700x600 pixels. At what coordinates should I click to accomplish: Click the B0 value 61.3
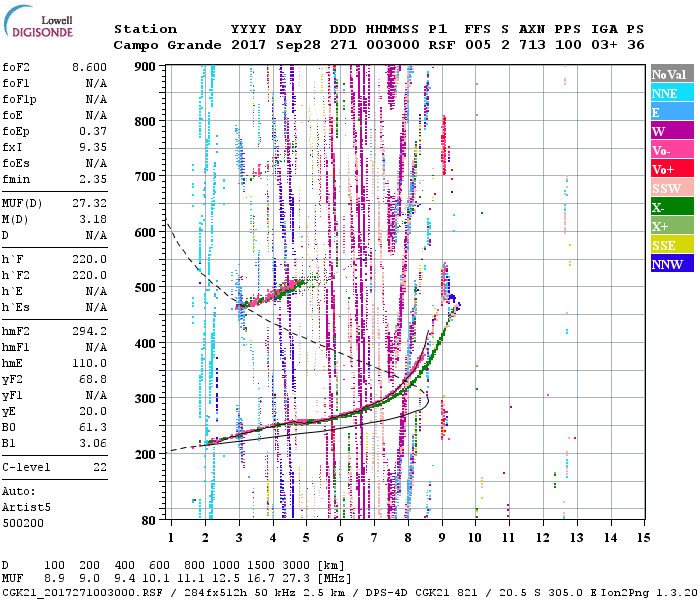[x=93, y=427]
